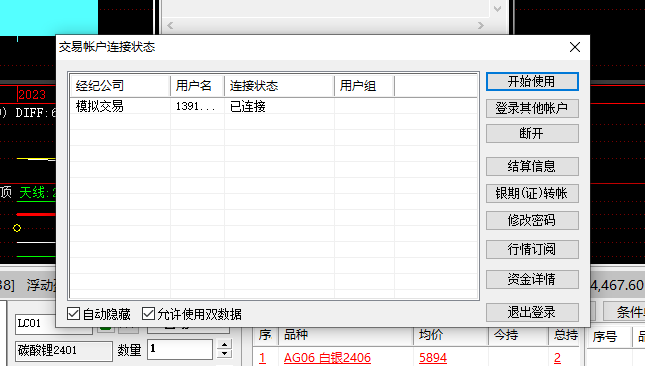Click the total holding value 2 link
The height and width of the screenshot is (366, 645).
tap(557, 358)
